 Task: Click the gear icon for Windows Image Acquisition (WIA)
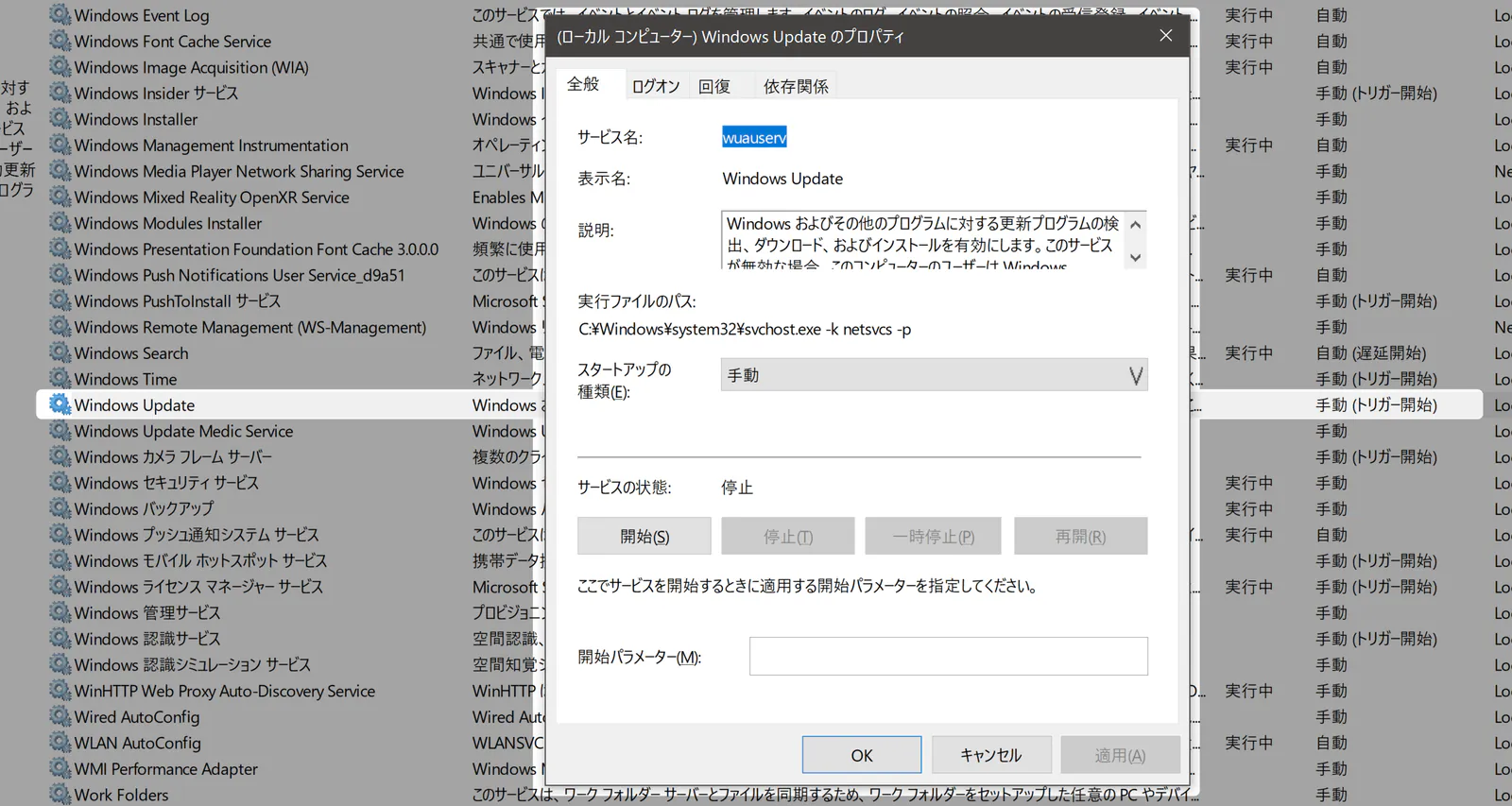pos(60,67)
